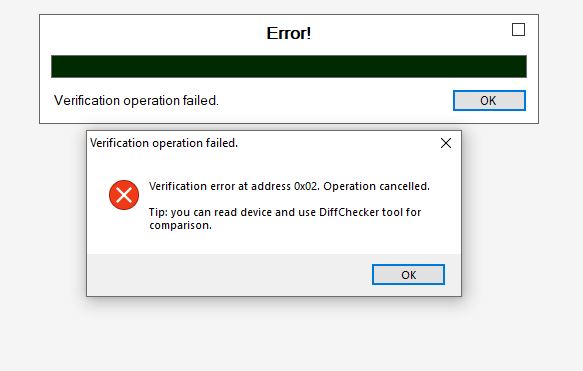Click the word comparison in the tip
The height and width of the screenshot is (371, 583).
(179, 225)
